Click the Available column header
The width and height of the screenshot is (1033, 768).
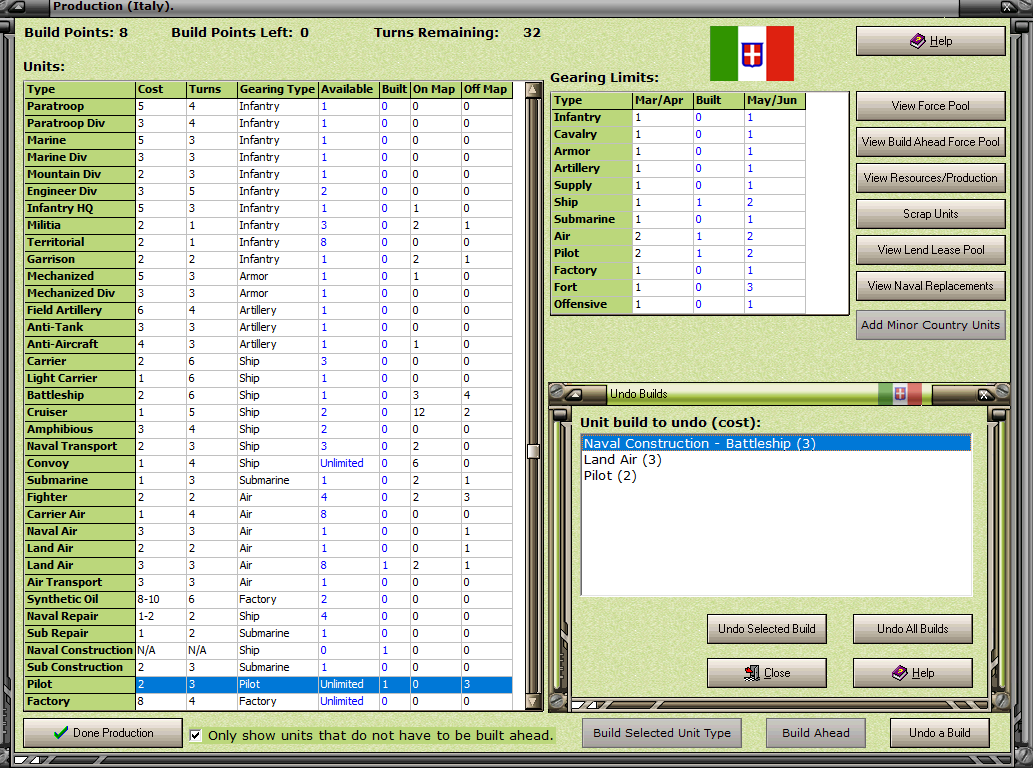348,90
